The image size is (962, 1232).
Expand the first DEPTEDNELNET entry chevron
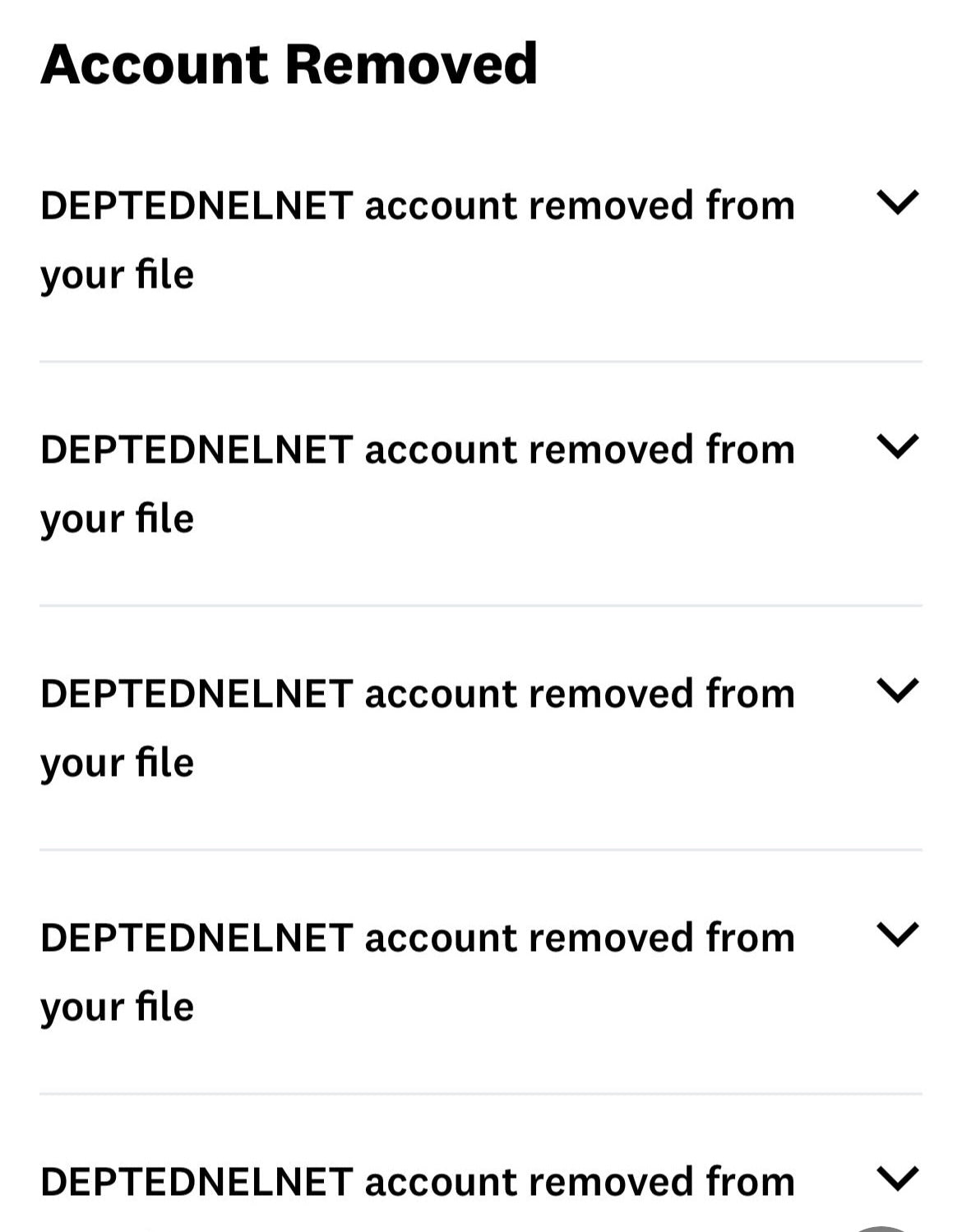click(897, 202)
